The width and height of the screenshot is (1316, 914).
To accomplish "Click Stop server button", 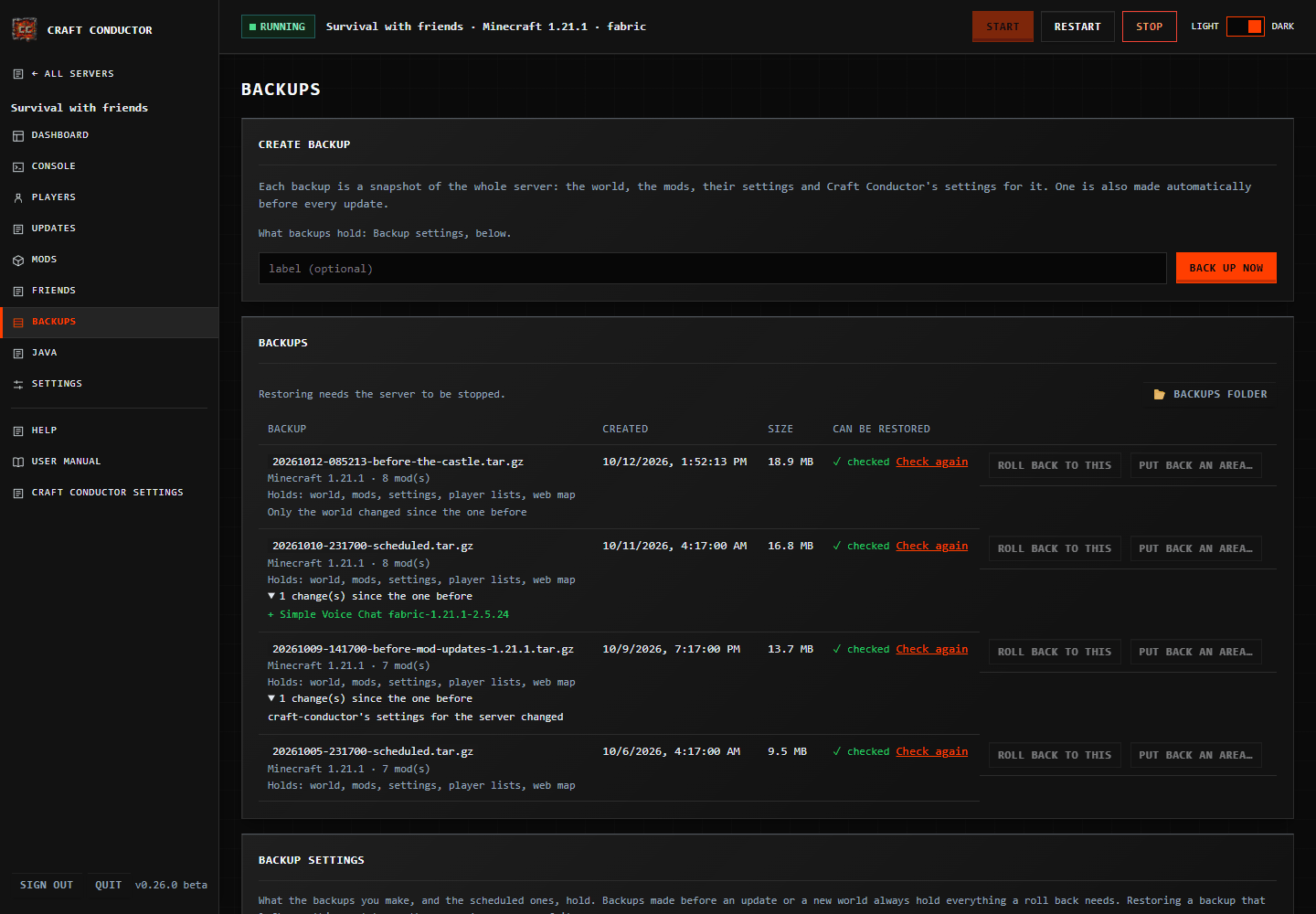I will pyautogui.click(x=1149, y=27).
